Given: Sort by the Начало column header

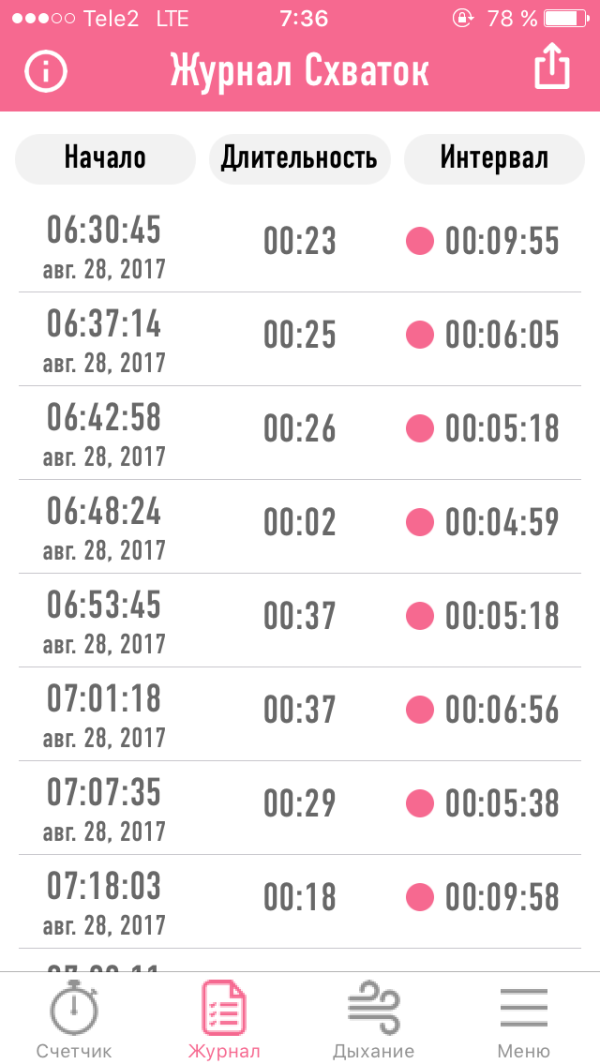Looking at the screenshot, I should pos(105,159).
